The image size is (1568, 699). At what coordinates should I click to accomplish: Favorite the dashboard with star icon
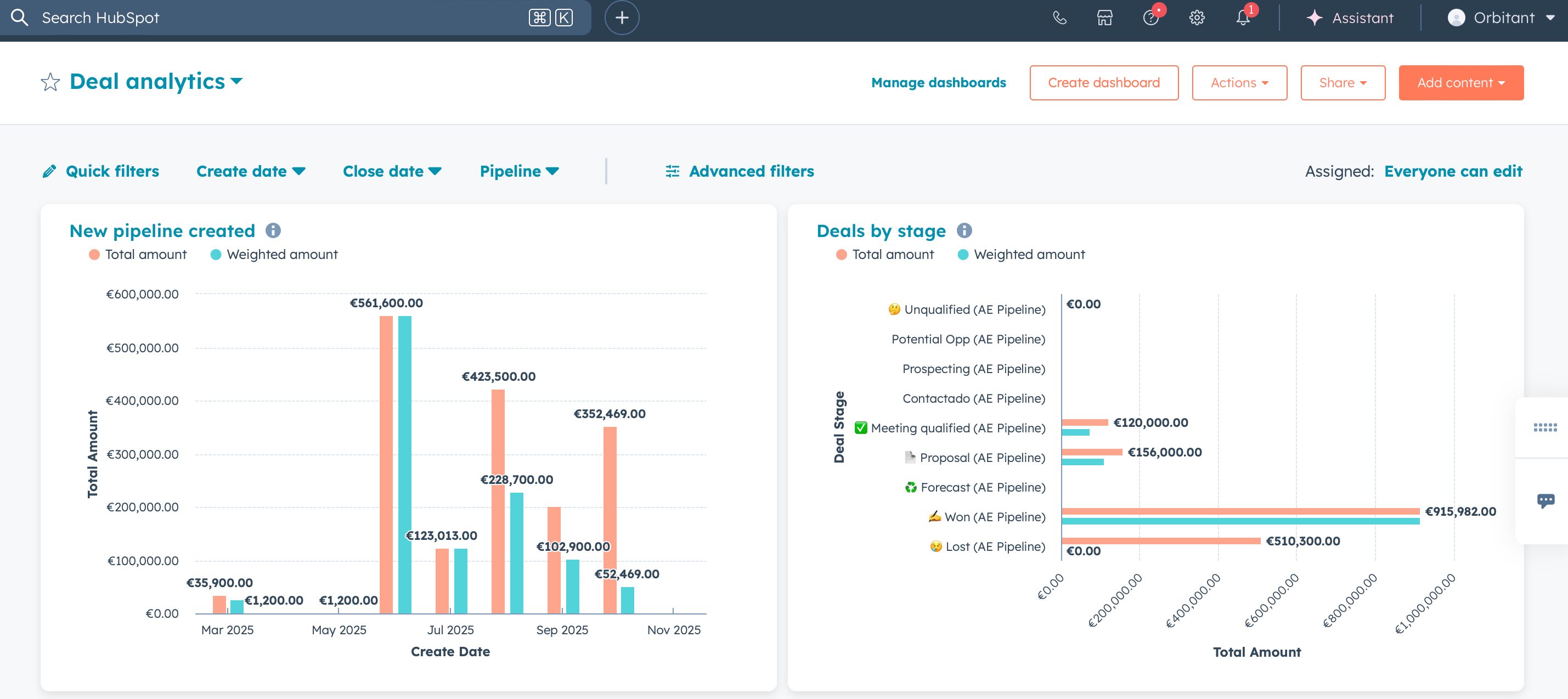(50, 82)
